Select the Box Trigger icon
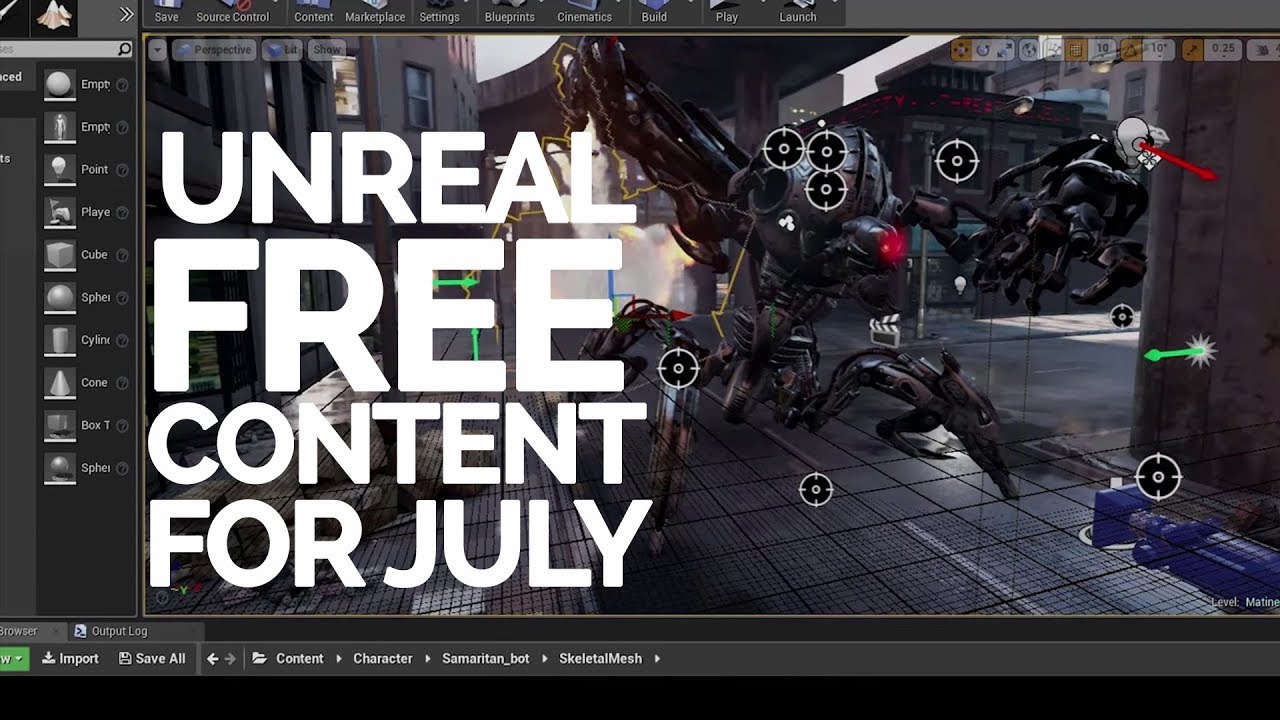 tap(60, 425)
